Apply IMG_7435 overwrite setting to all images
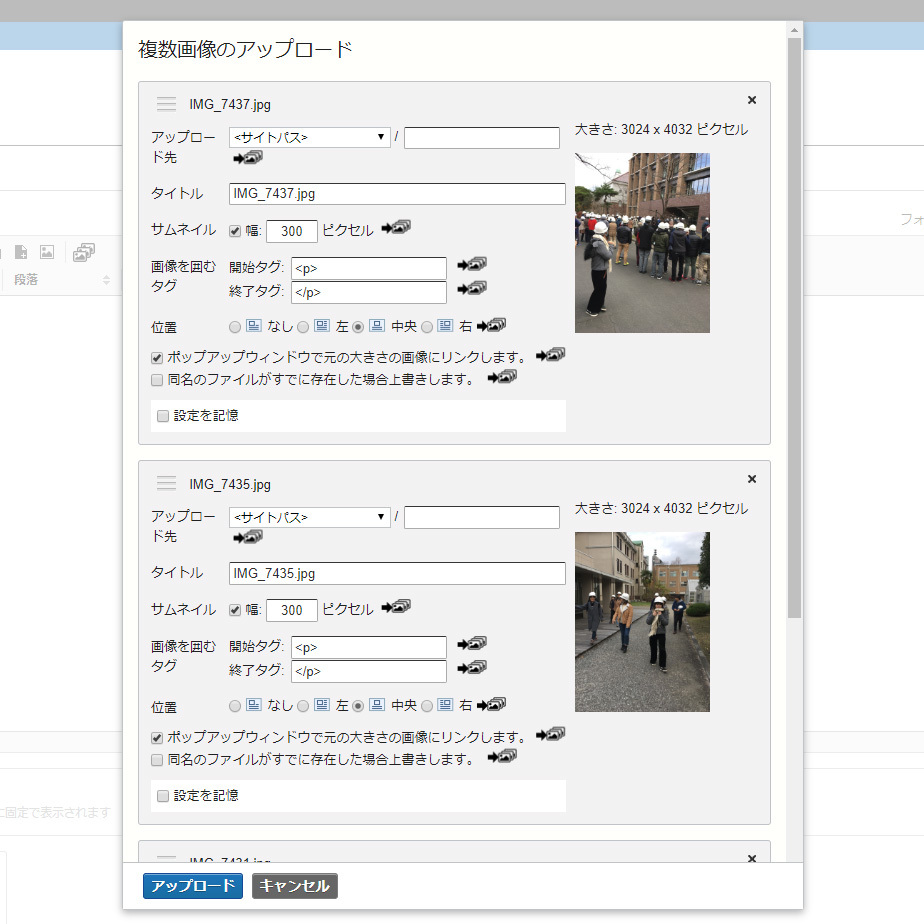The width and height of the screenshot is (924, 924). coord(502,757)
